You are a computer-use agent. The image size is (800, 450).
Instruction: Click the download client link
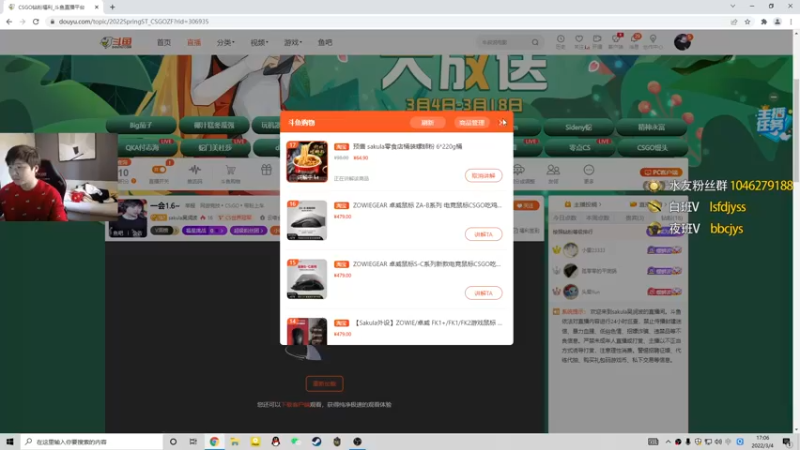[x=295, y=405]
